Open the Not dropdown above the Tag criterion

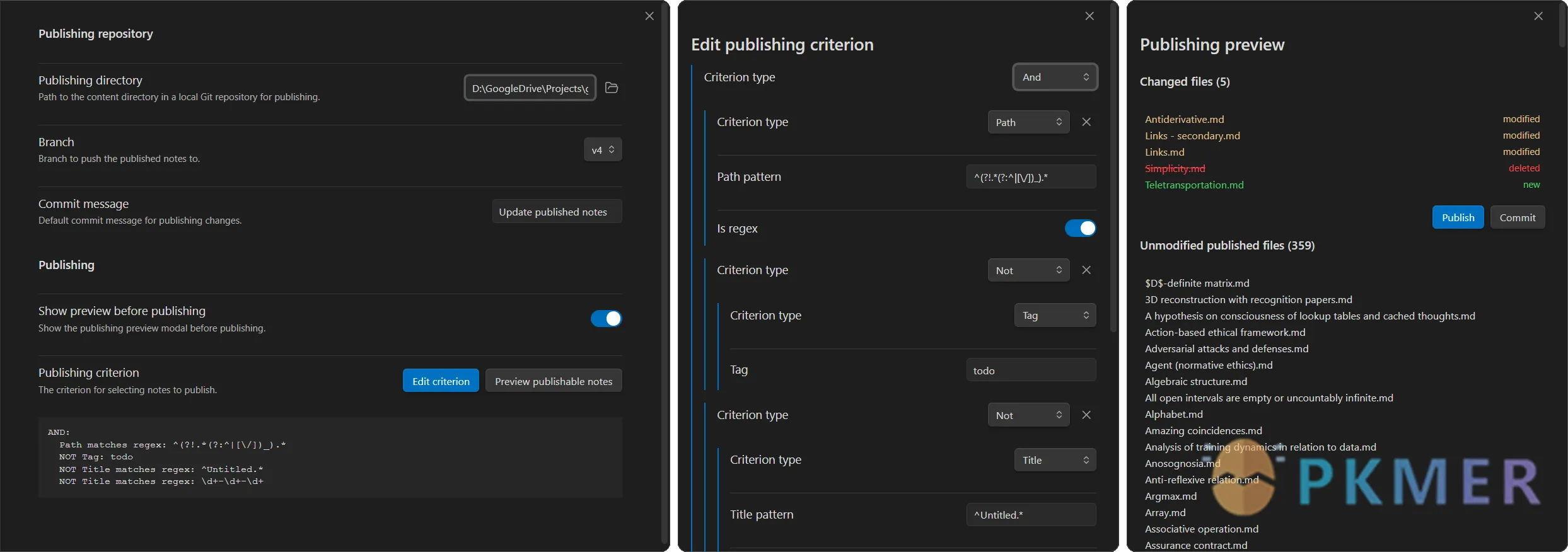pos(1028,270)
